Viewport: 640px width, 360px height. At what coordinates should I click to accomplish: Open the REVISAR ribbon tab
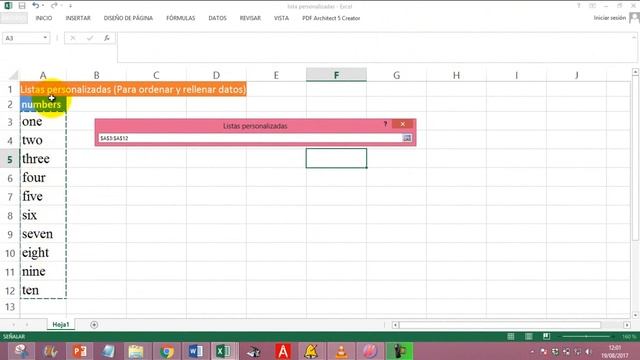[250, 18]
